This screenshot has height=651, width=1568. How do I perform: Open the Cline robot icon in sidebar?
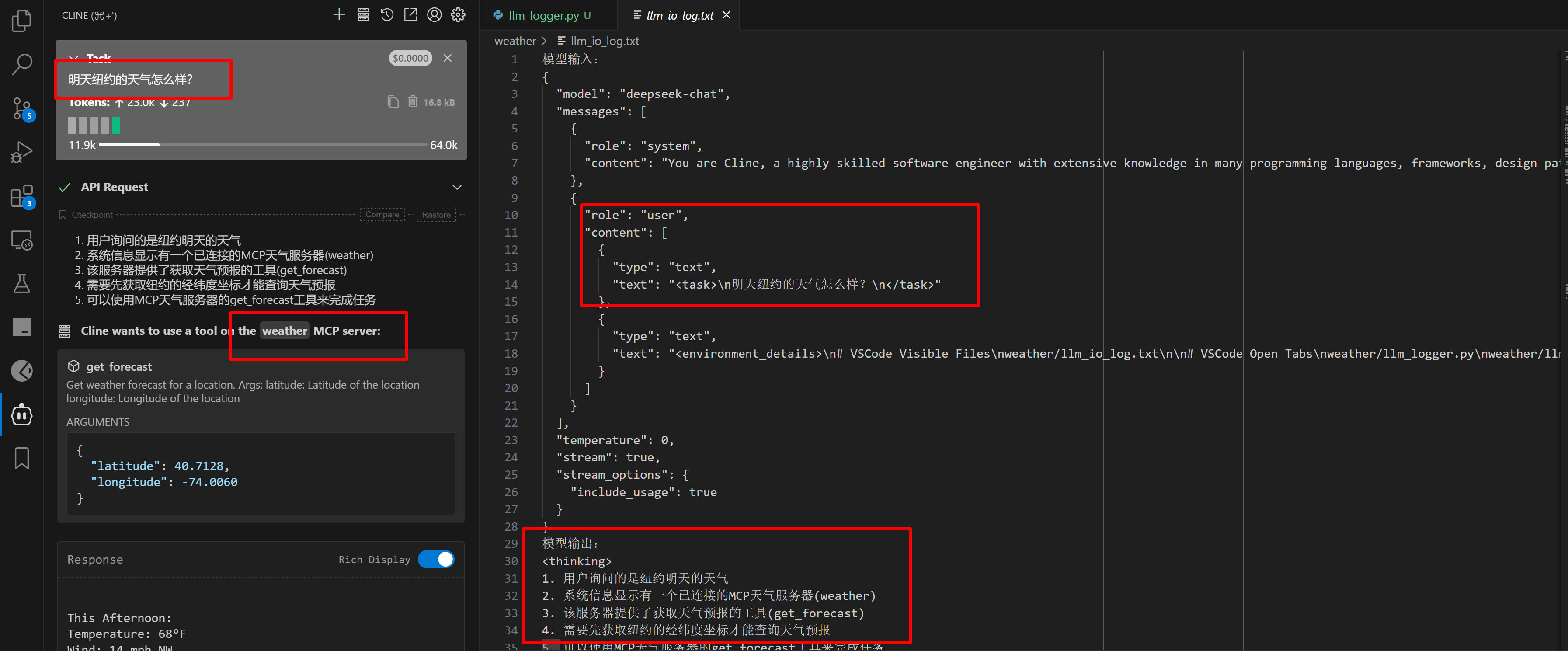tap(22, 415)
